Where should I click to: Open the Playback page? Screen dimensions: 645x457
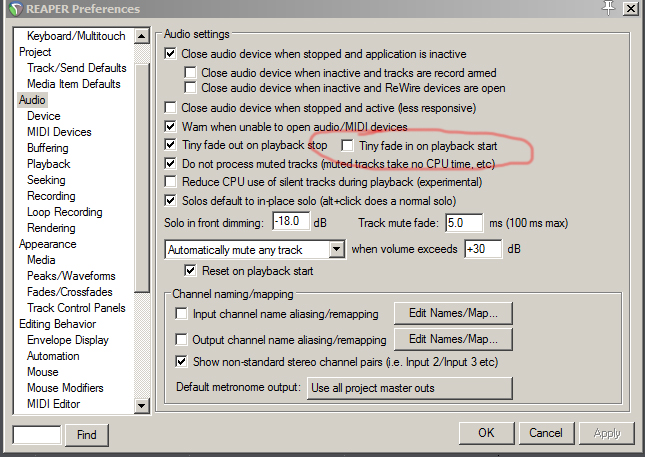(x=49, y=164)
